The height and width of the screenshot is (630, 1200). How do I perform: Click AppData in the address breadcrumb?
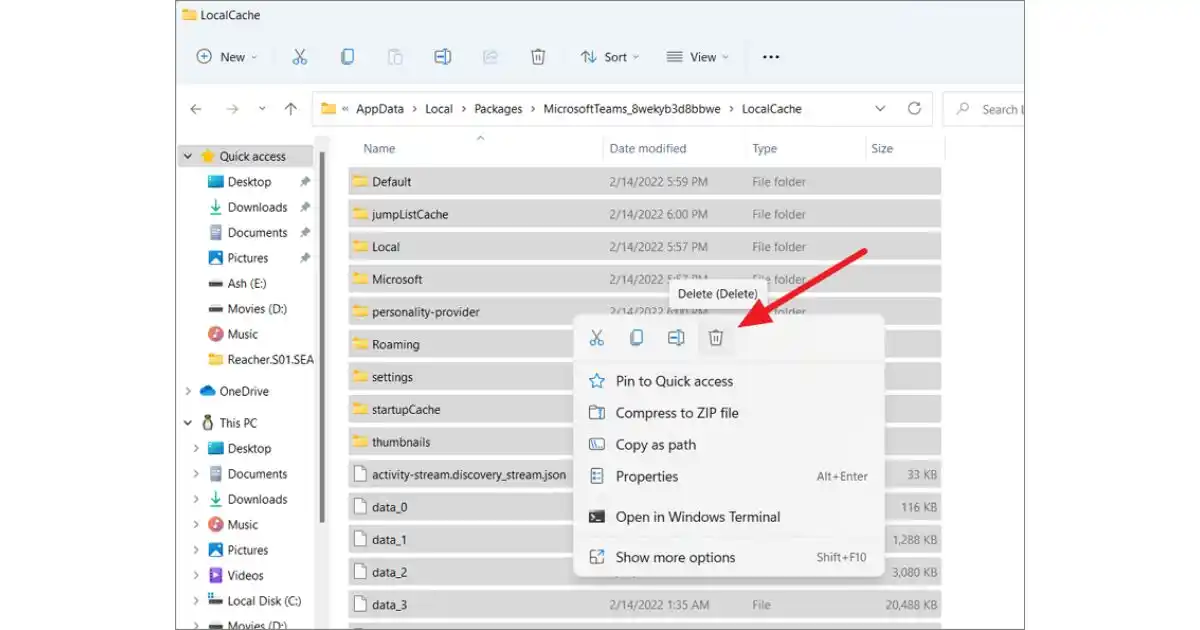[x=379, y=109]
